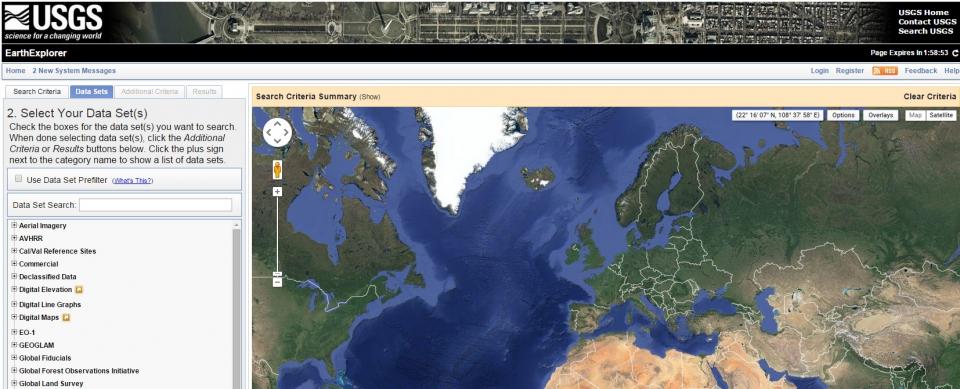Screen dimensions: 960x389
Task: Click the USGS logo in the header
Action: click(53, 22)
